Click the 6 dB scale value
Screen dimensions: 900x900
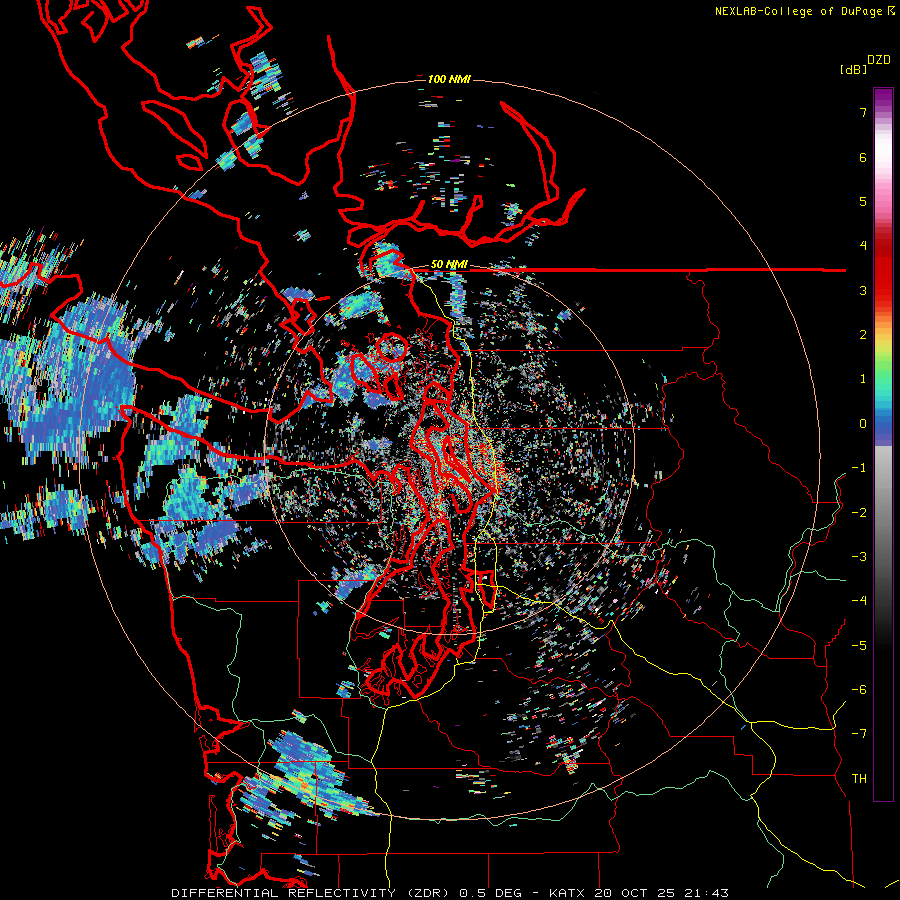[863, 157]
